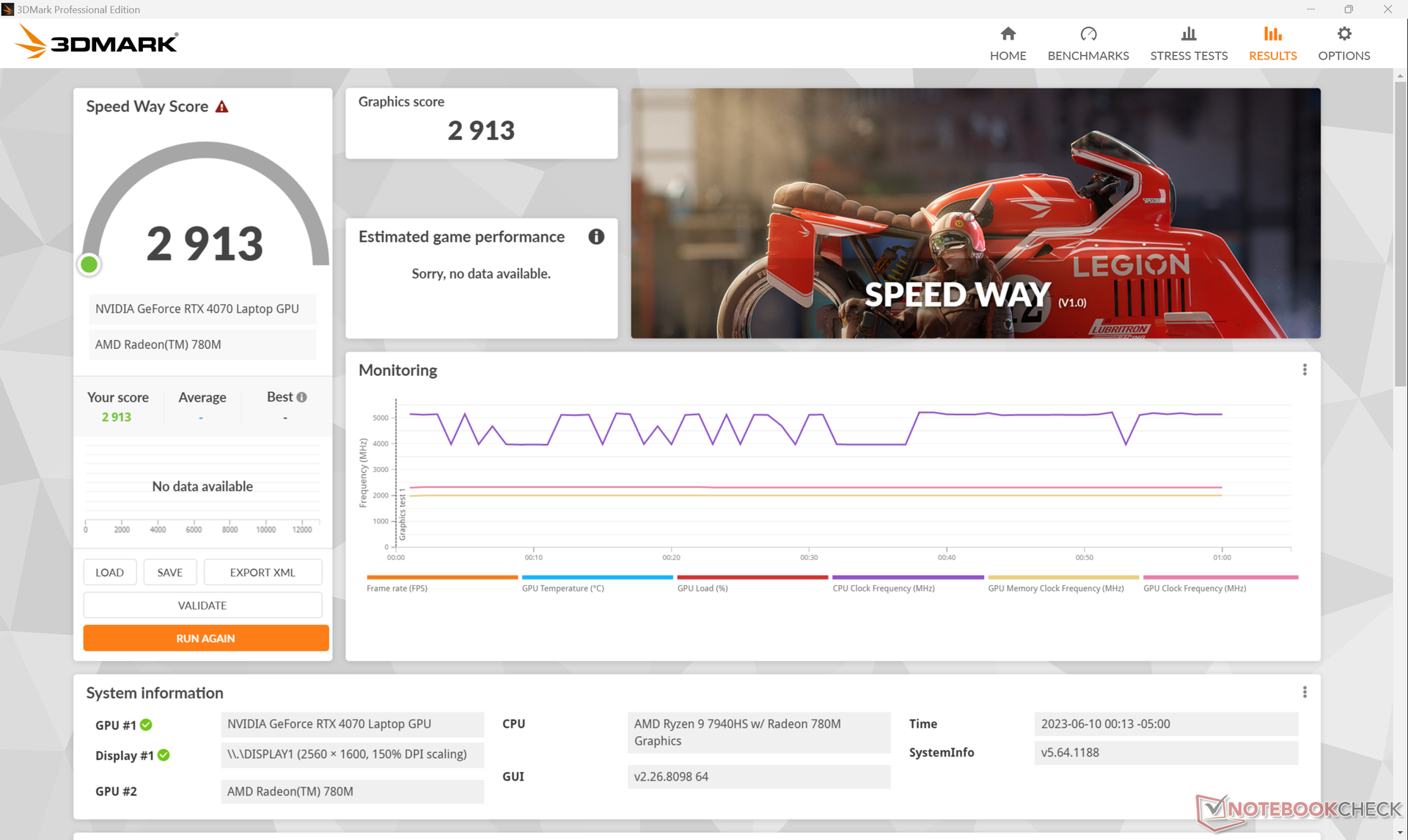Open System information three-dot menu
Image resolution: width=1408 pixels, height=840 pixels.
tap(1304, 693)
